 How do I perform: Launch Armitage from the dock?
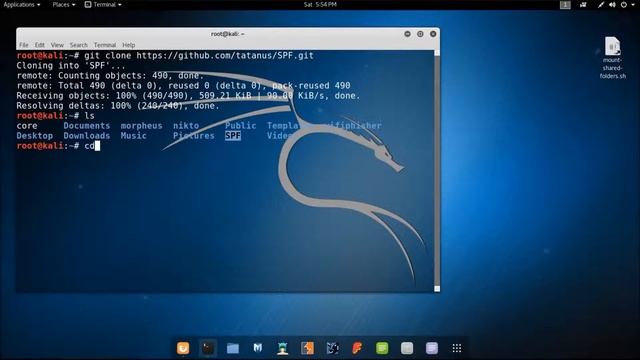tap(282, 348)
